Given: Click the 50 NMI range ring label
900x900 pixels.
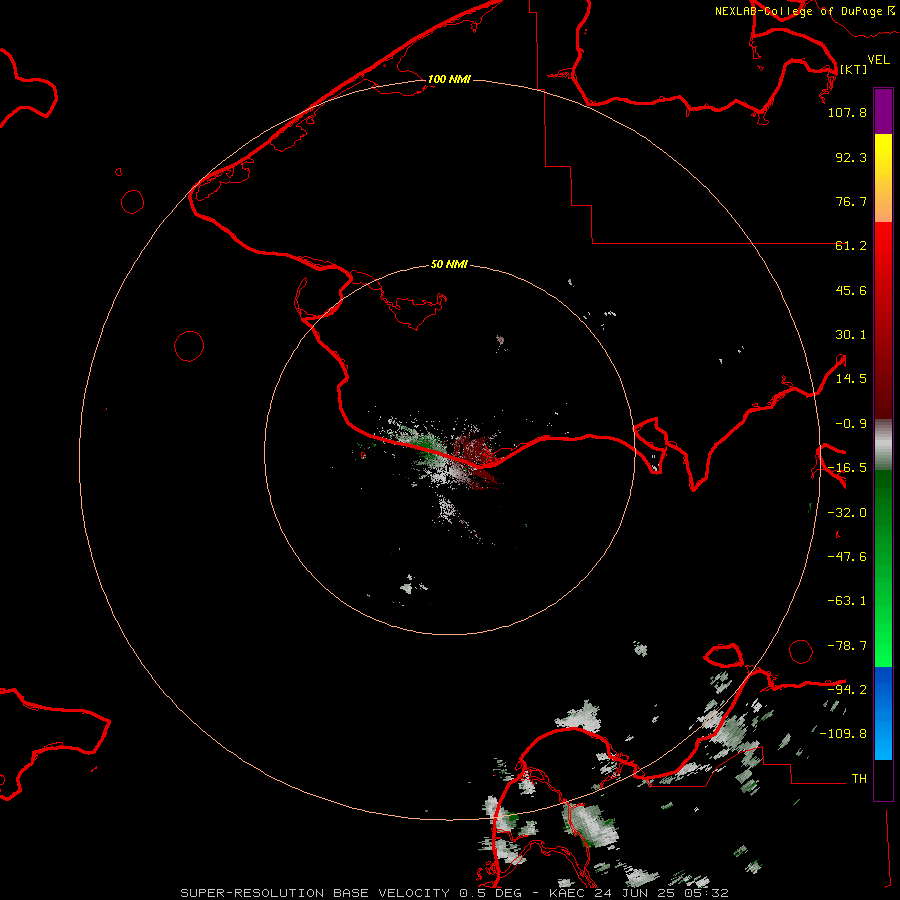Looking at the screenshot, I should 449,264.
